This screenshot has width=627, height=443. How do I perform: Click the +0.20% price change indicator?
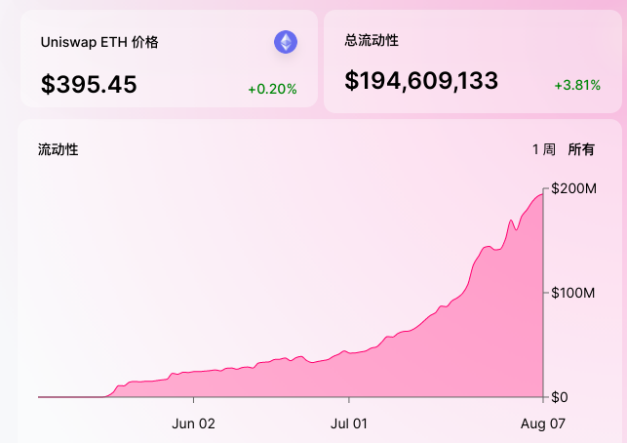tap(272, 89)
